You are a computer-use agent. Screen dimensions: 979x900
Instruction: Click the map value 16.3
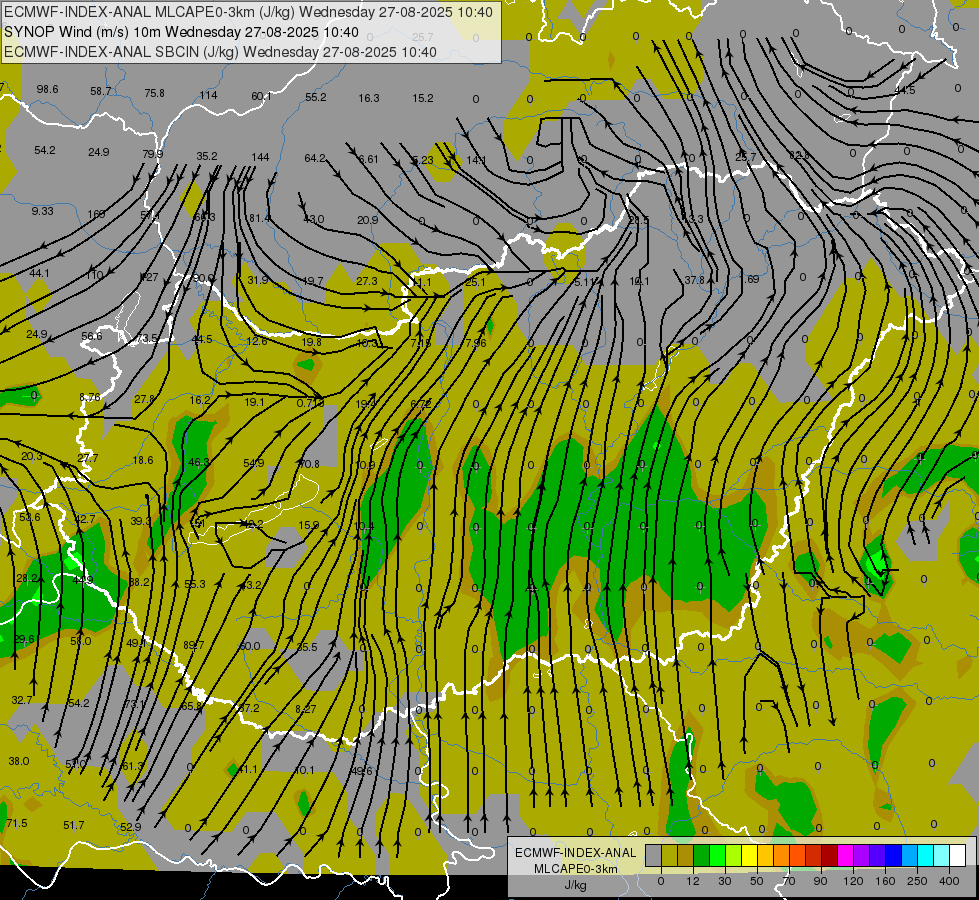[x=369, y=98]
